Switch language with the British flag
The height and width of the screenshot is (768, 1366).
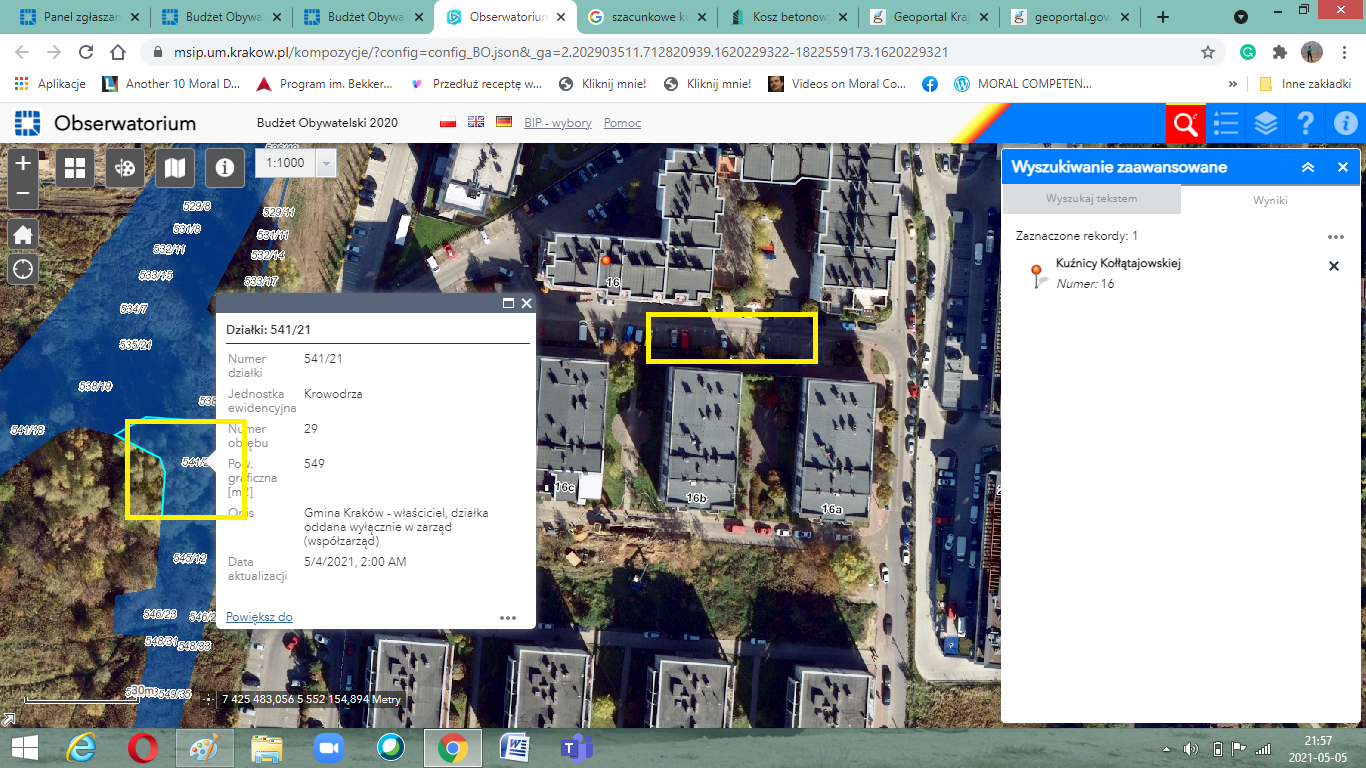click(x=476, y=122)
